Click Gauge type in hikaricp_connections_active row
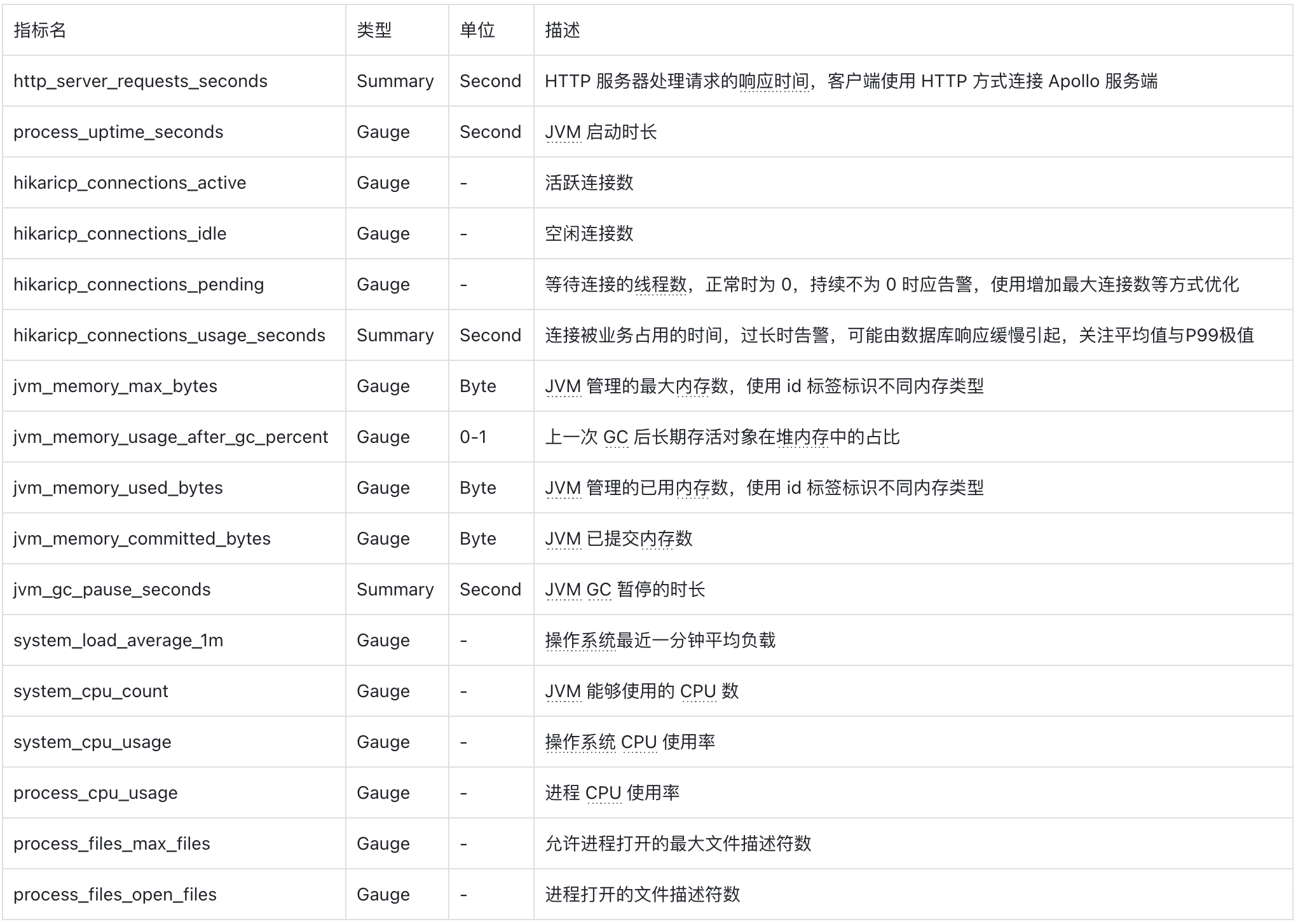 point(383,183)
